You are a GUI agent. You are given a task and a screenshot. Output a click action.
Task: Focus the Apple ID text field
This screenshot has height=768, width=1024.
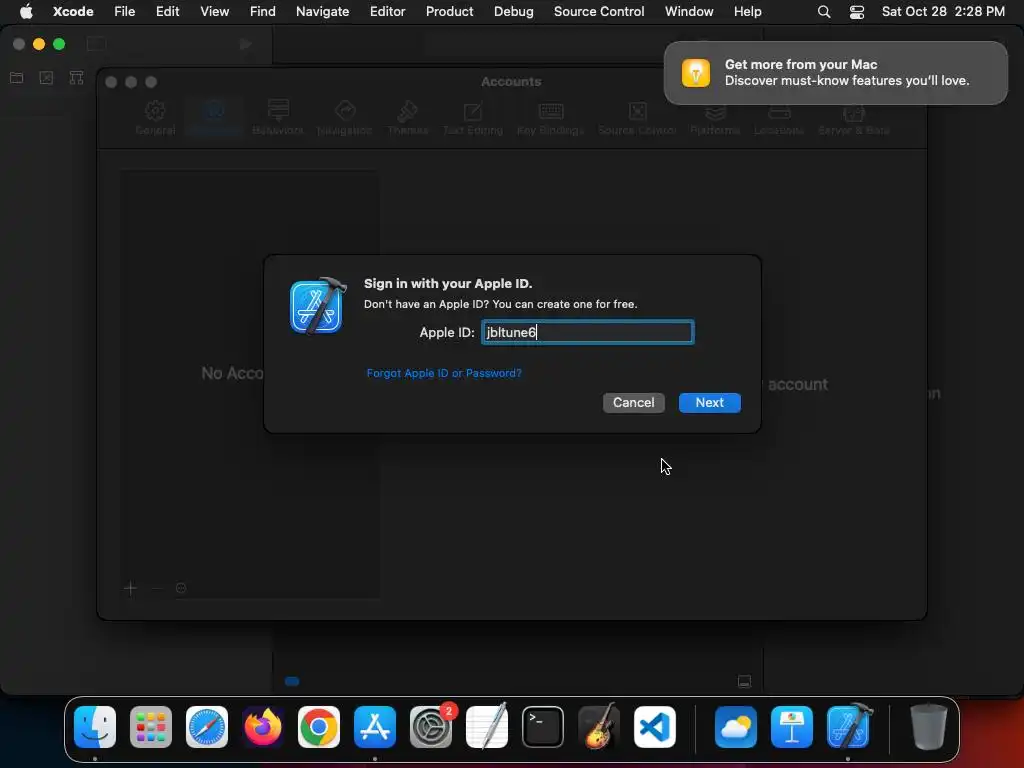pyautogui.click(x=588, y=332)
